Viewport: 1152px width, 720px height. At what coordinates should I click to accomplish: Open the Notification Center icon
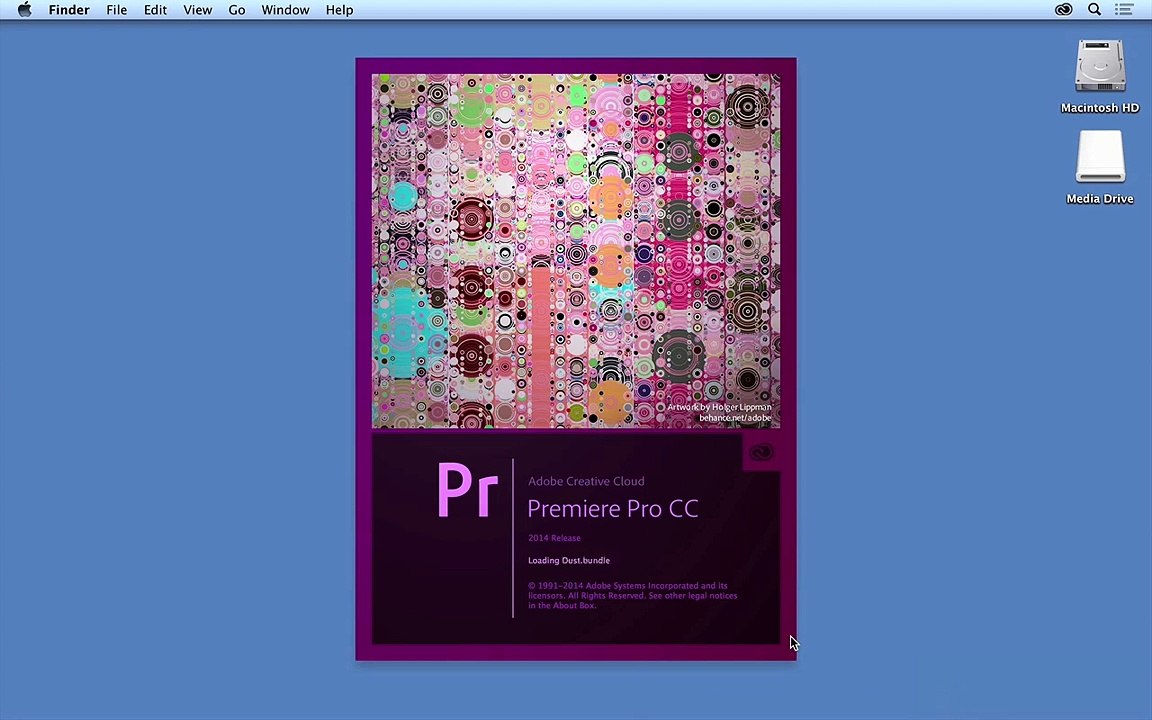coord(1123,10)
